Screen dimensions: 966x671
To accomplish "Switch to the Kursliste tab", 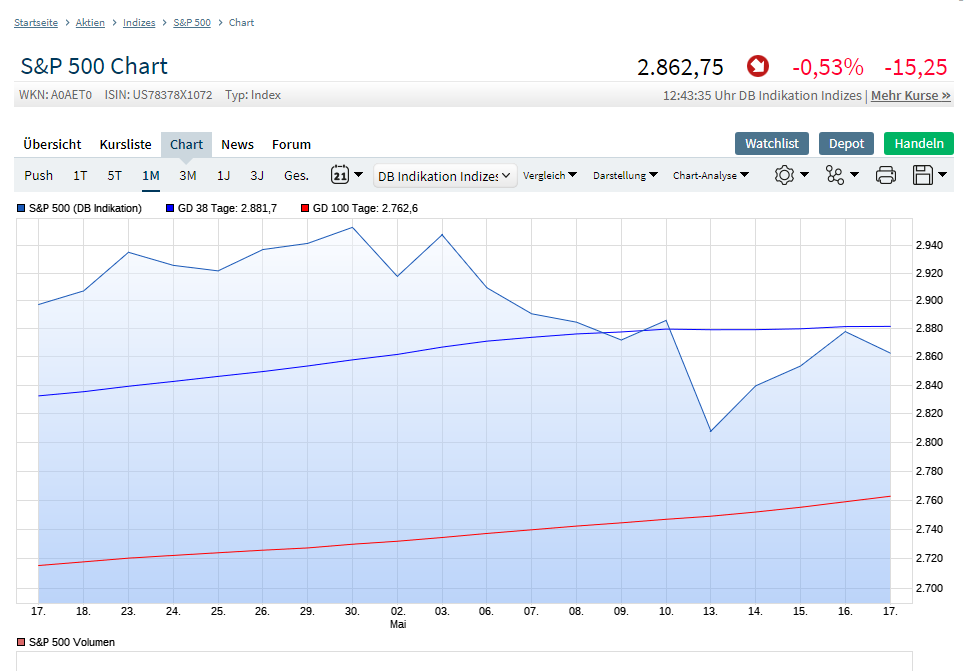I will pyautogui.click(x=126, y=144).
